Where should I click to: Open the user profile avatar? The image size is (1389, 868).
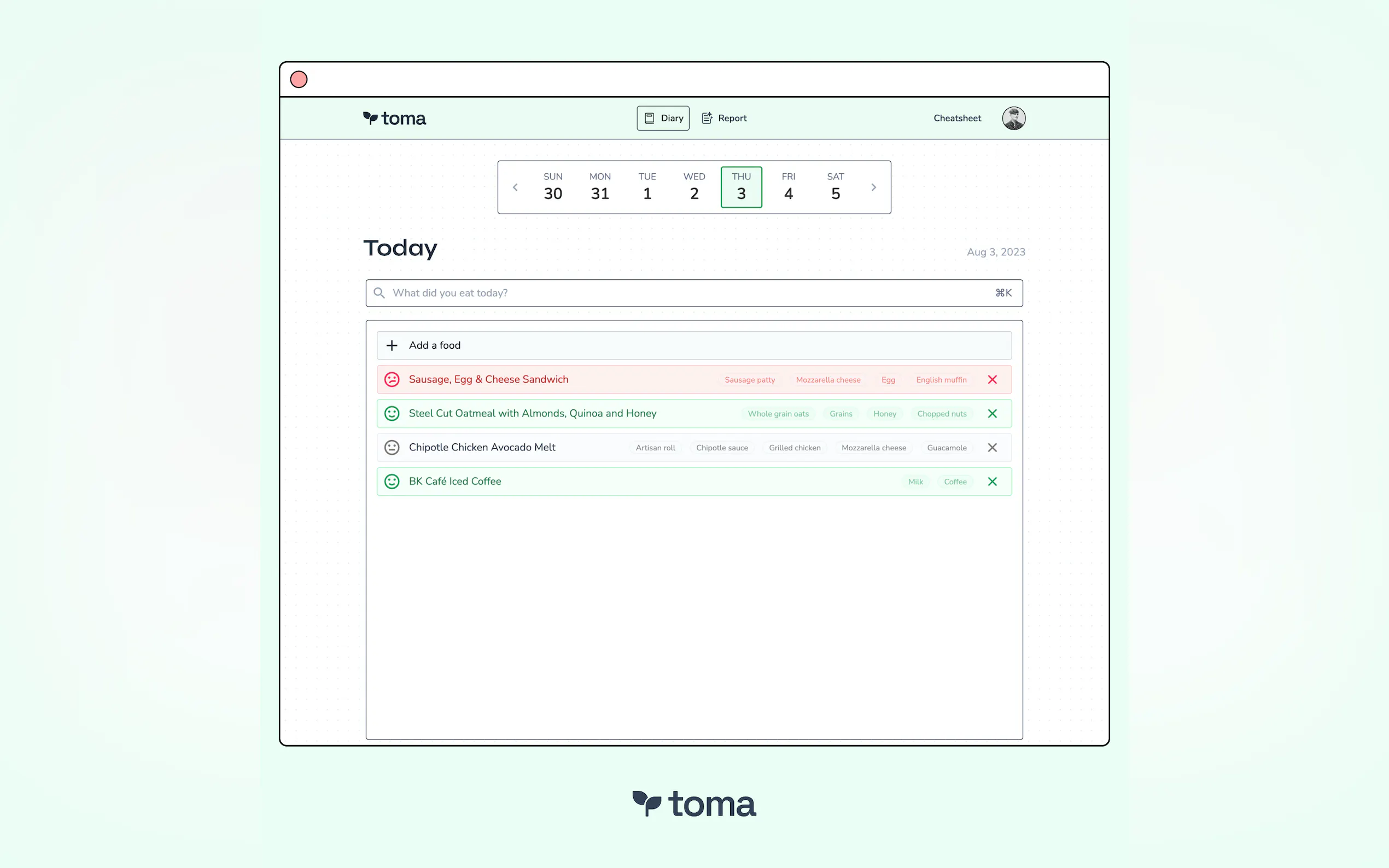coord(1013,118)
